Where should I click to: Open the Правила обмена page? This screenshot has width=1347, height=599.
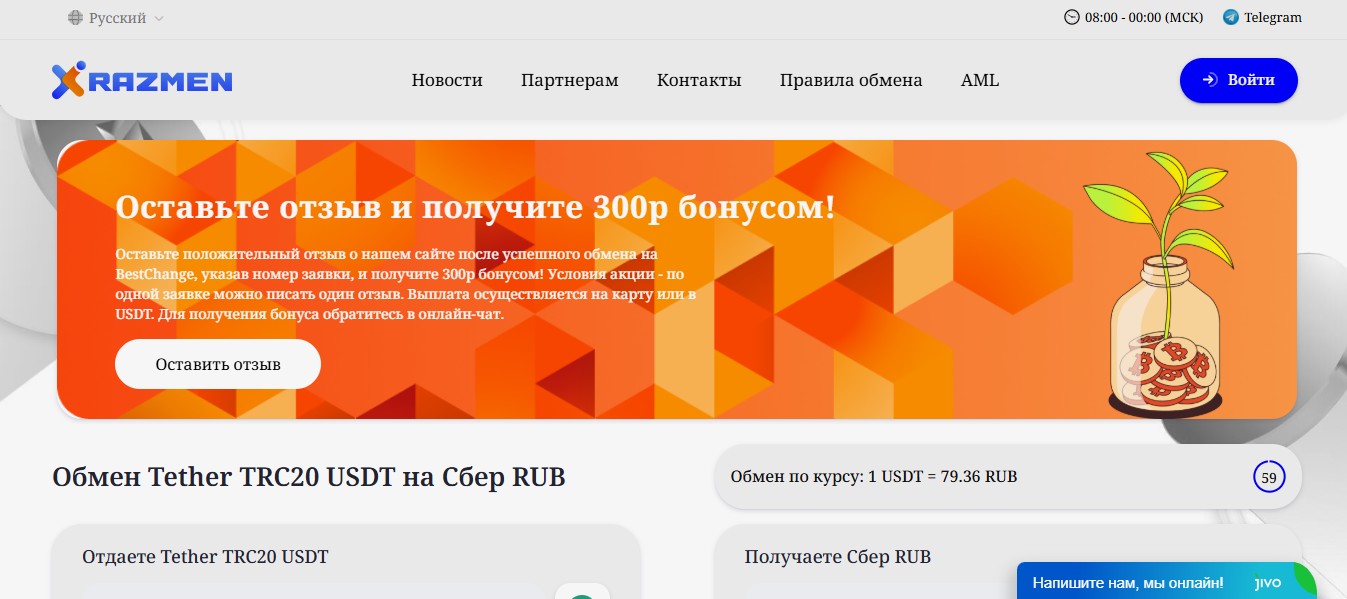click(851, 80)
